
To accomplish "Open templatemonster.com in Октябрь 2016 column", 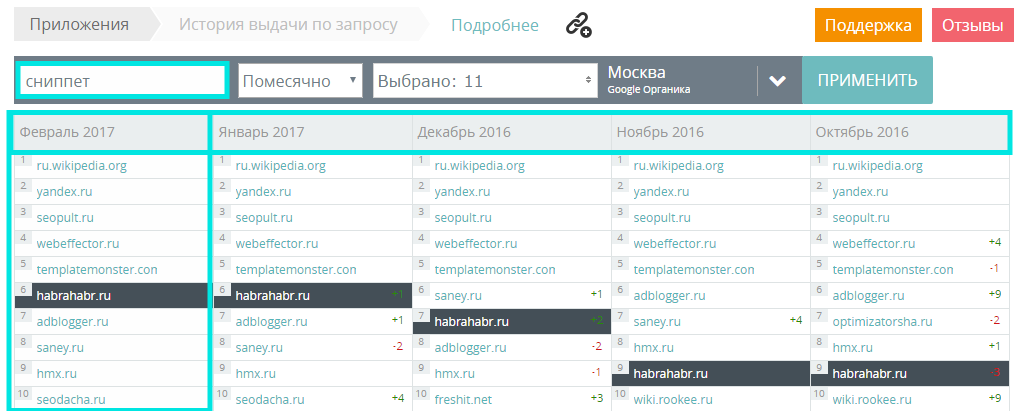I will [x=893, y=270].
